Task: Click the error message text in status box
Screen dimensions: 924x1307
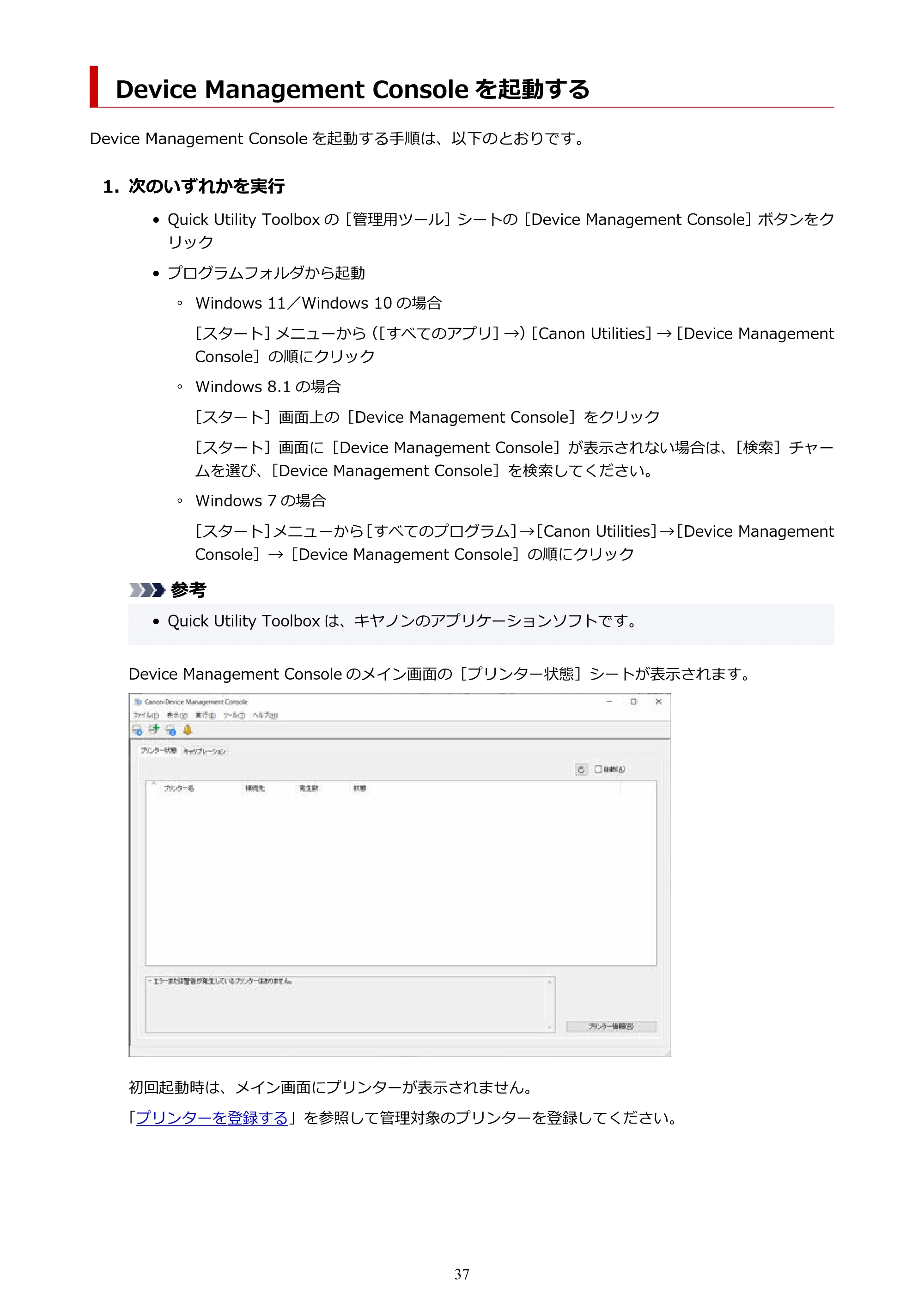Action: point(220,981)
